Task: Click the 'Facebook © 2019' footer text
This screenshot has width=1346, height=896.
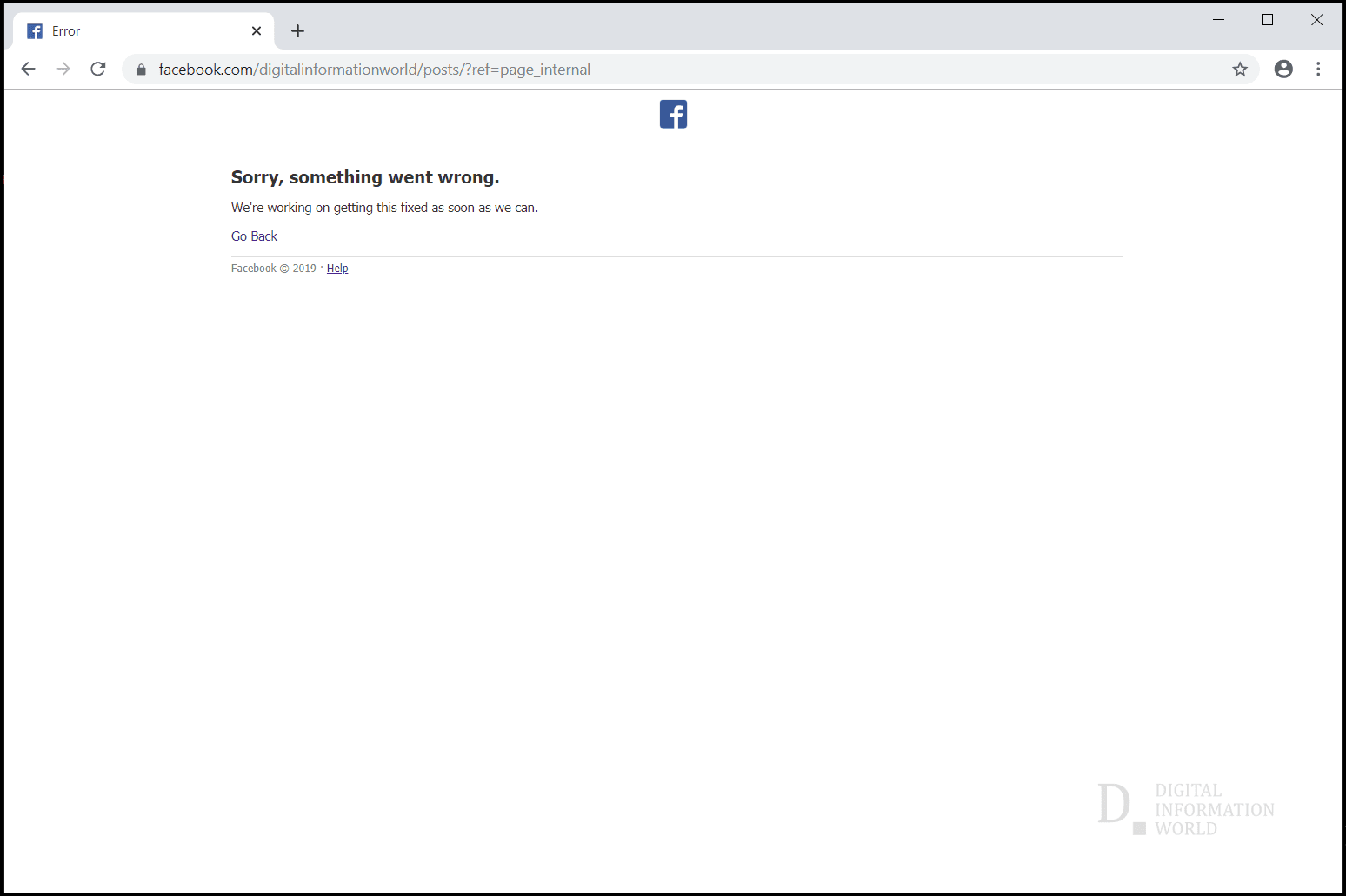Action: coord(274,269)
